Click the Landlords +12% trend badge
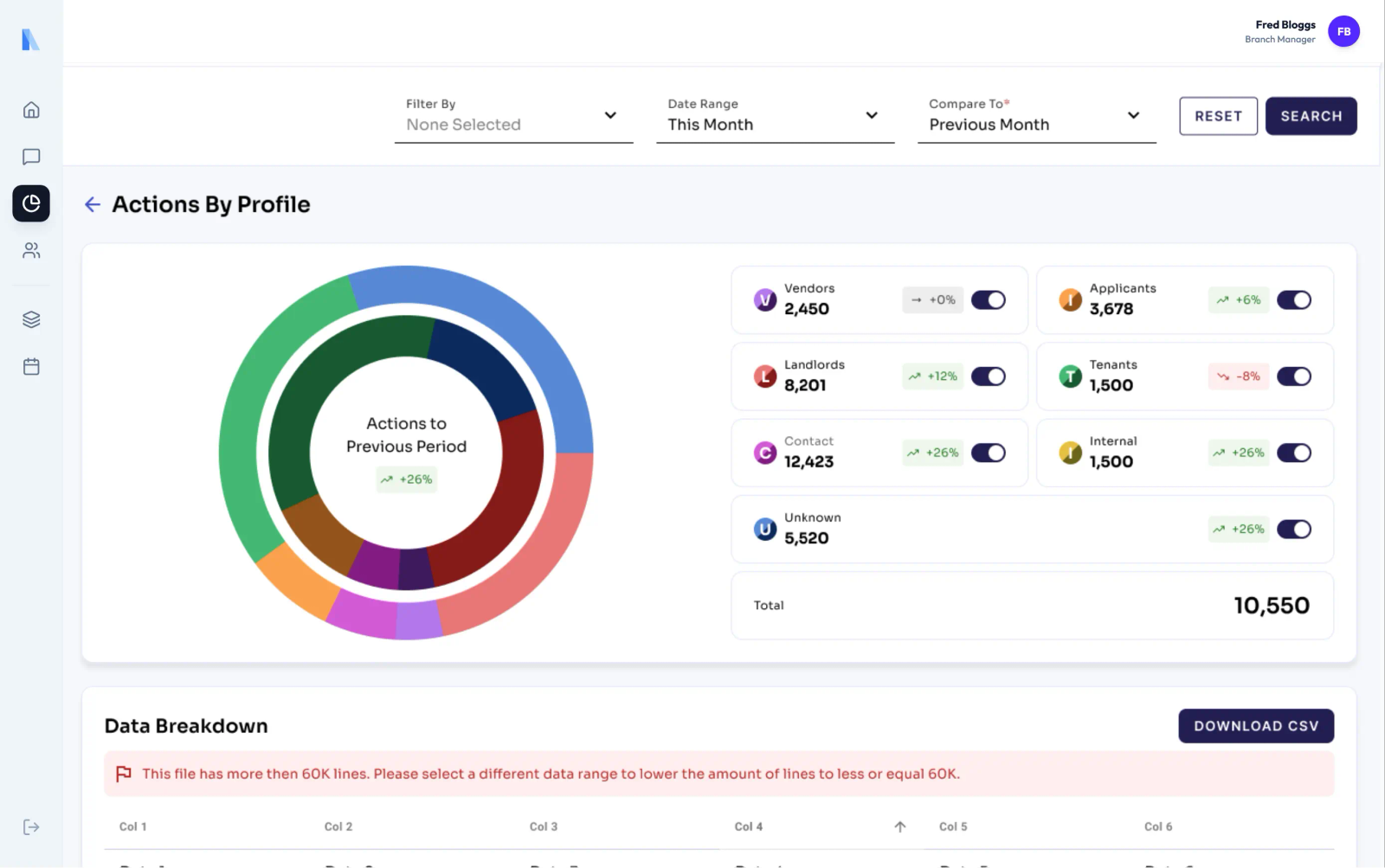 933,376
